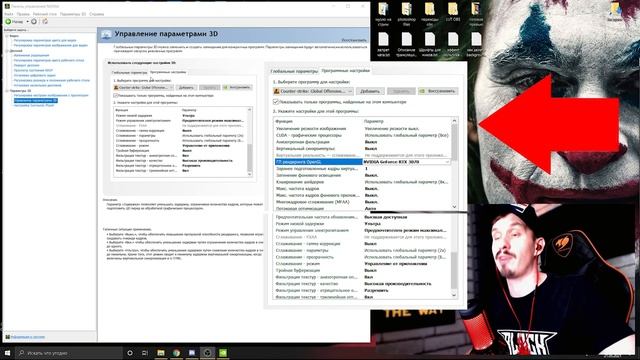Select the Многокадровое сглаживание (MFAA) row
This screenshot has width=640, height=360.
click(363, 202)
